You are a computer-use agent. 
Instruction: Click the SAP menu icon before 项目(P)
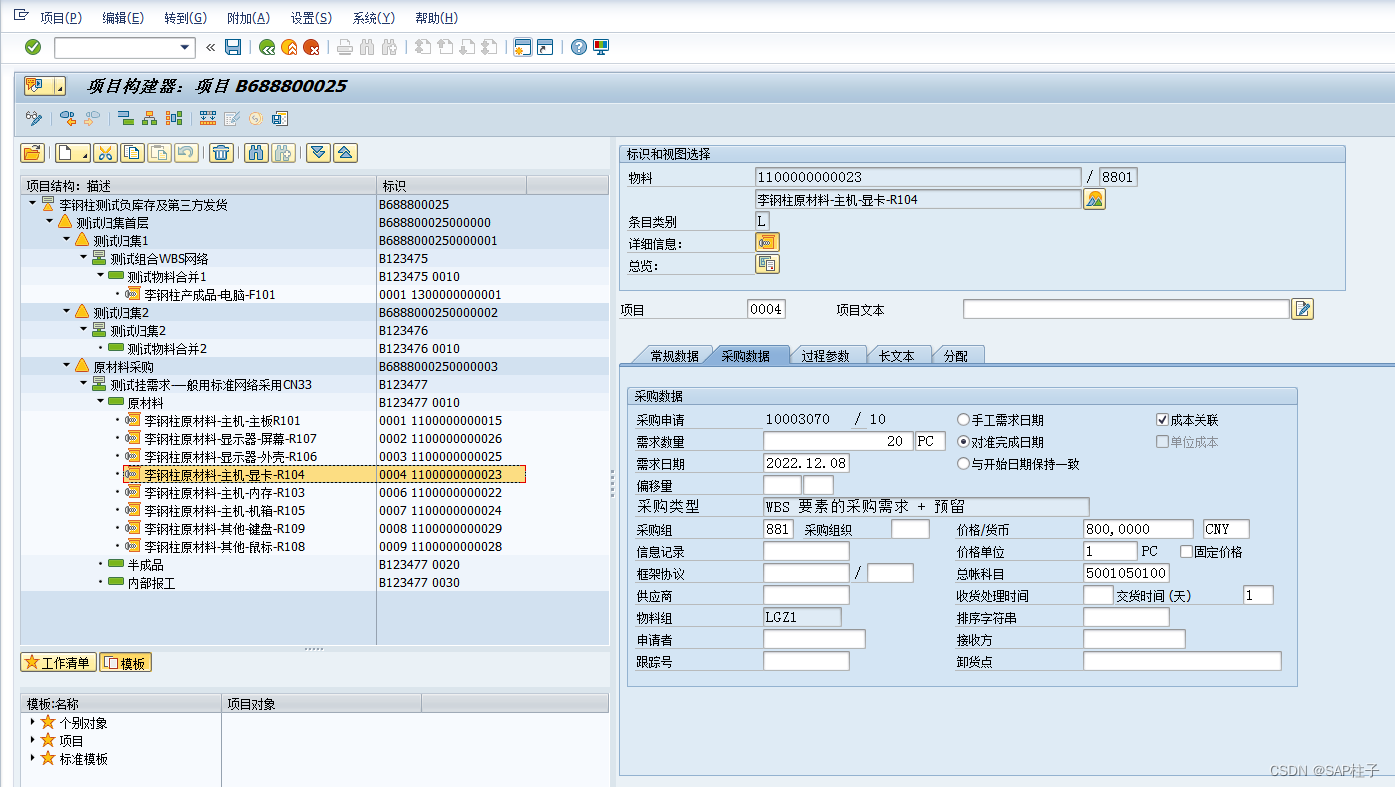pos(20,16)
